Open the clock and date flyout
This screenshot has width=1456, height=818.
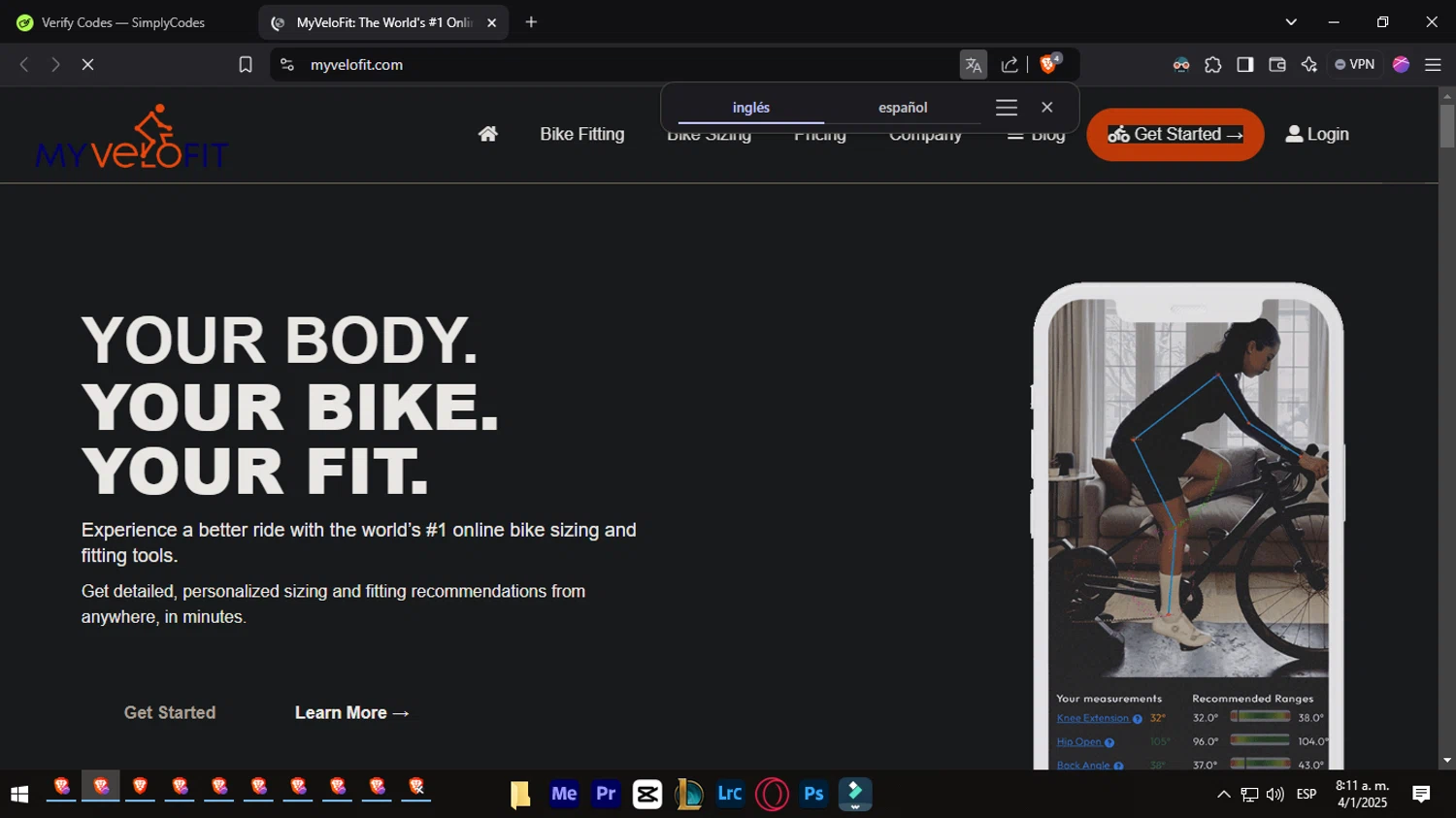(1363, 794)
